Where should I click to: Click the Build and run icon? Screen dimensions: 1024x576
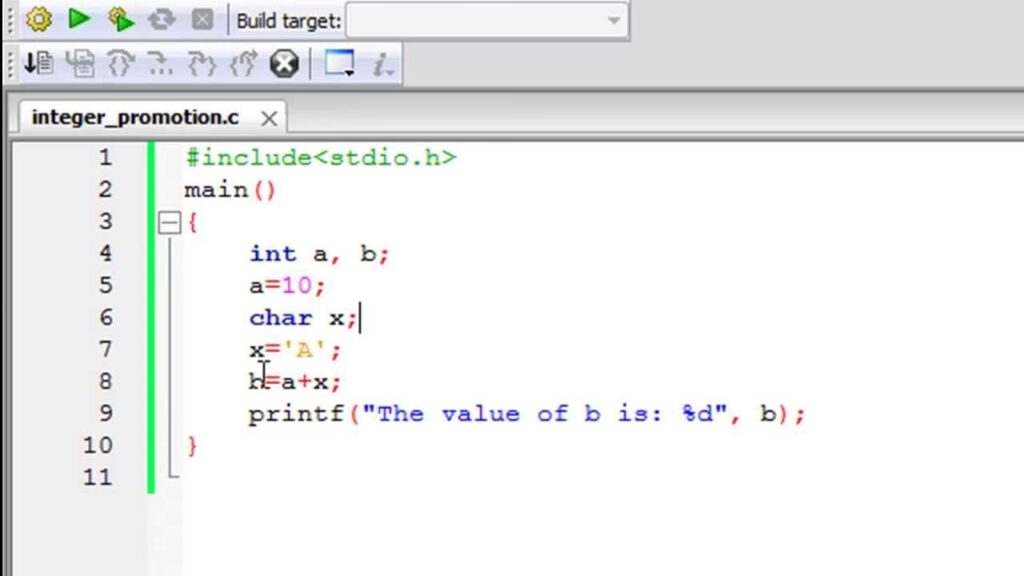(120, 19)
